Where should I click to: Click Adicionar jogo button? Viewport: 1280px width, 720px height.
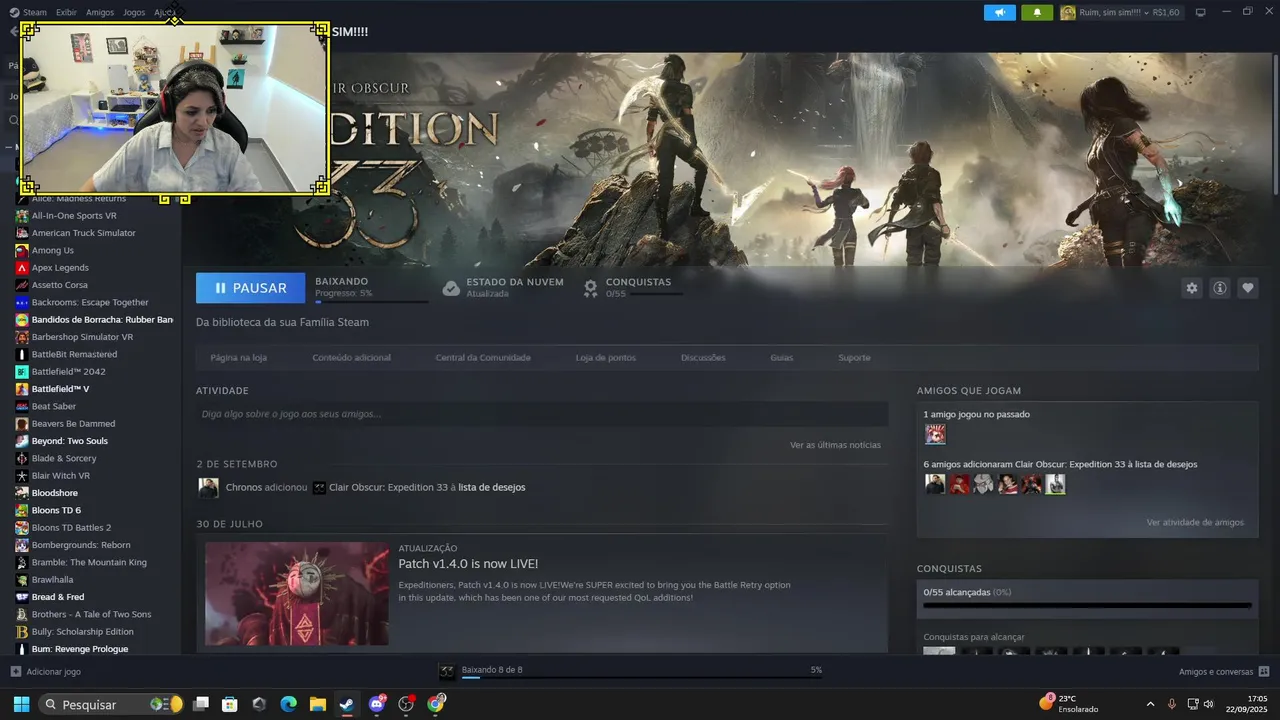point(45,672)
